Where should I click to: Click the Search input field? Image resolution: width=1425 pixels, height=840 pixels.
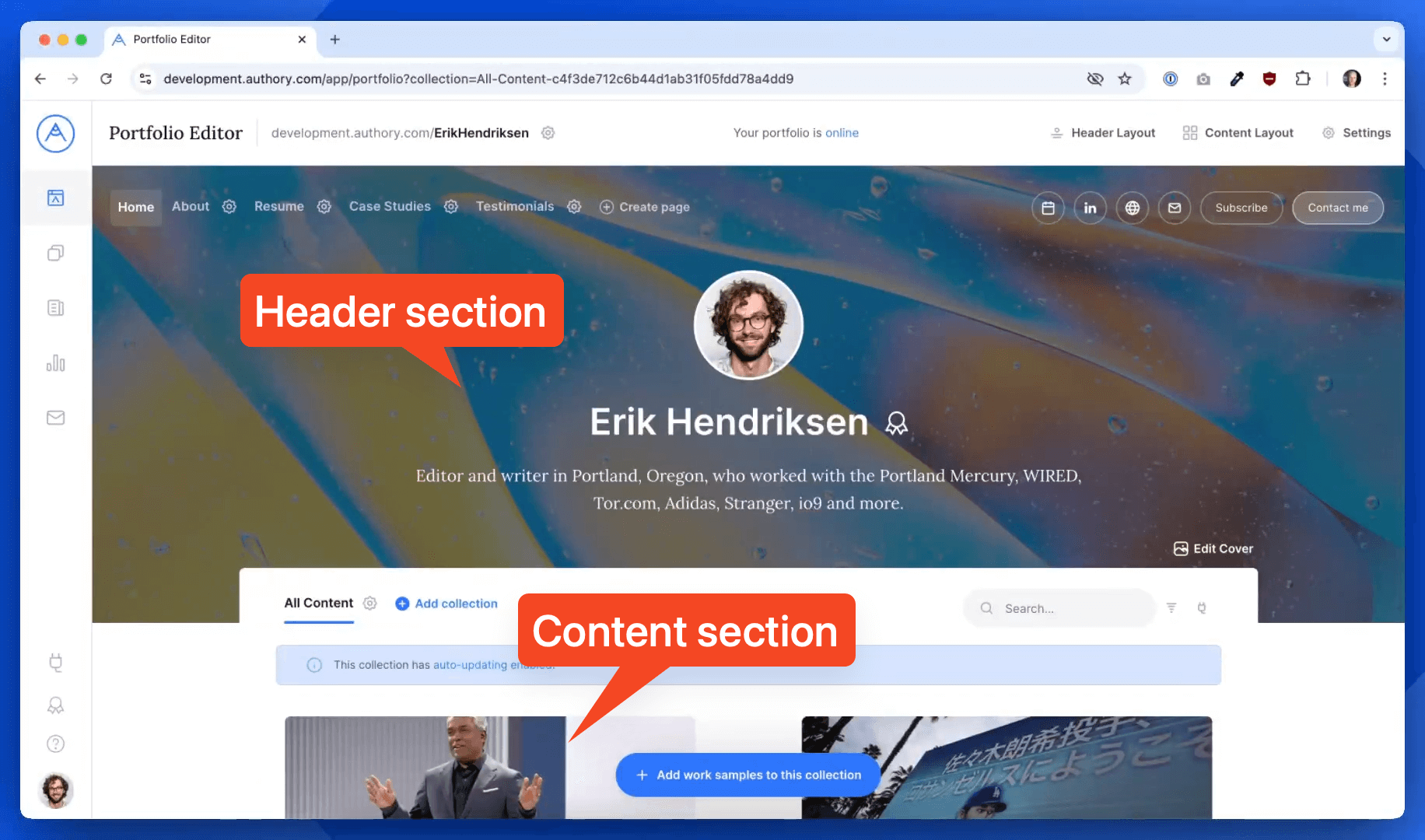[1059, 608]
